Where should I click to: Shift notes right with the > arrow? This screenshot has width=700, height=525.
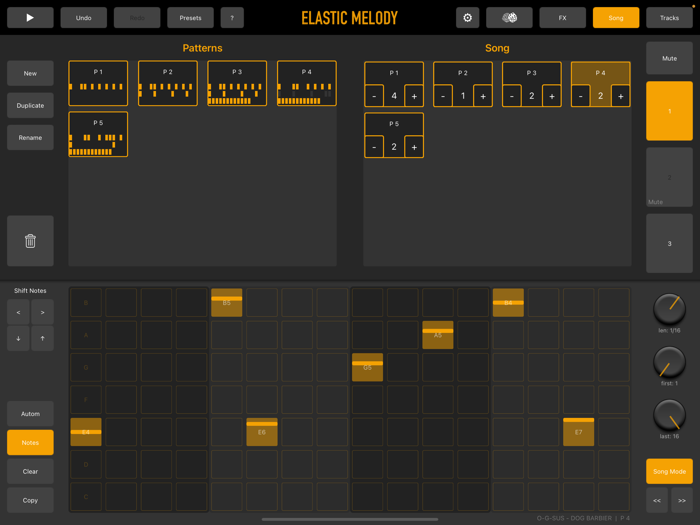[x=42, y=312]
